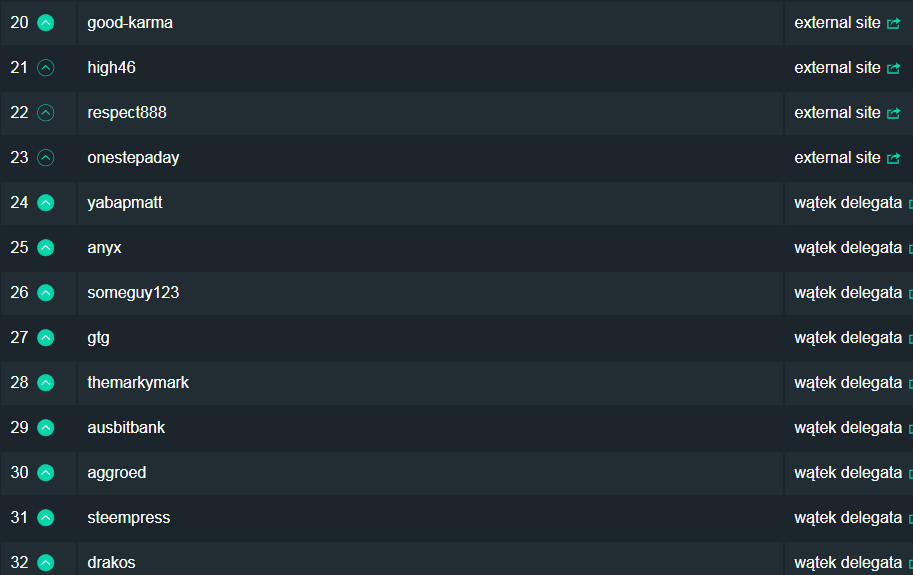This screenshot has width=913, height=575.
Task: Open the external site for high46
Action: (847, 68)
